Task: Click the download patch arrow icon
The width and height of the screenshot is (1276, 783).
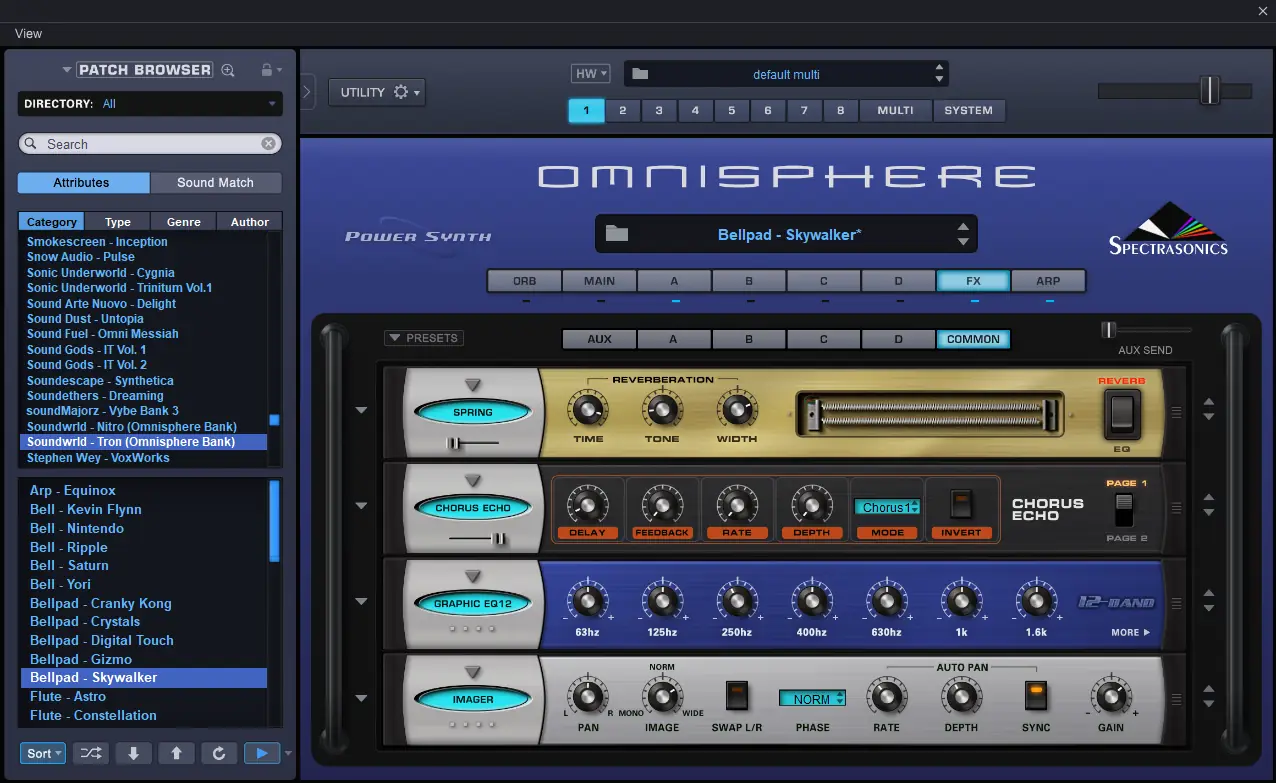Action: click(133, 752)
